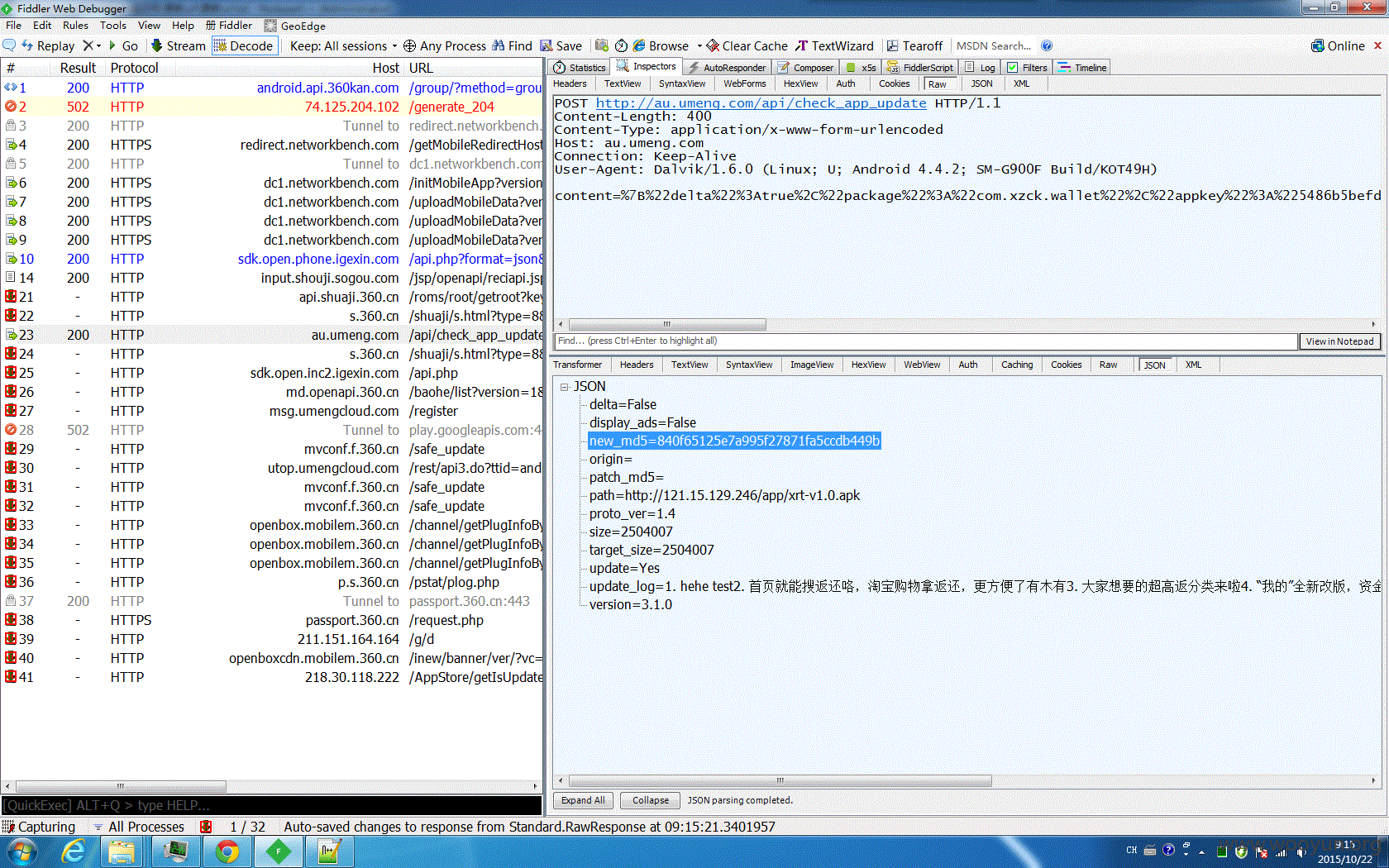Viewport: 1389px width, 868px height.
Task: Click Expand All button
Action: [583, 800]
